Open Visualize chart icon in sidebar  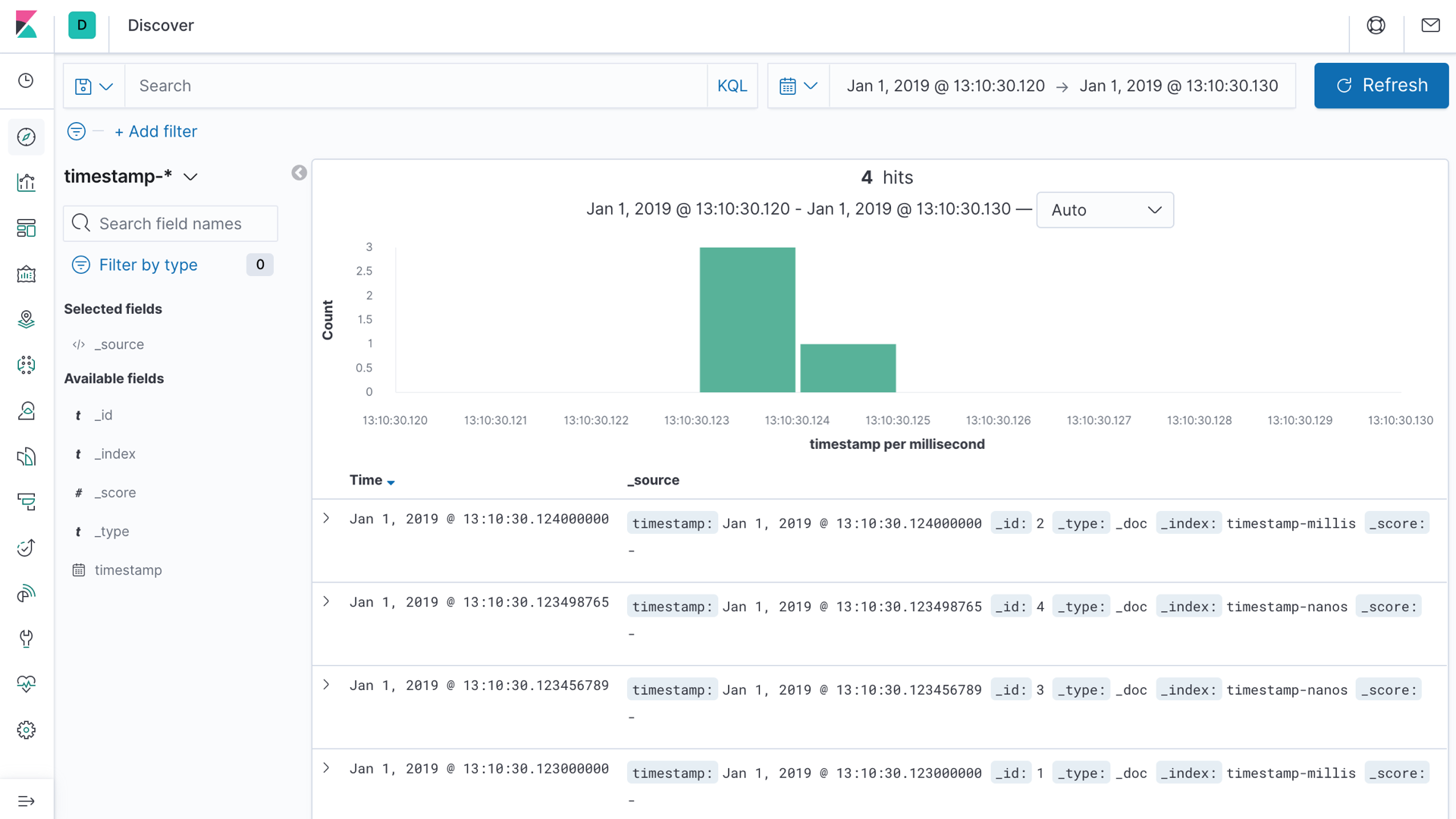tap(27, 183)
